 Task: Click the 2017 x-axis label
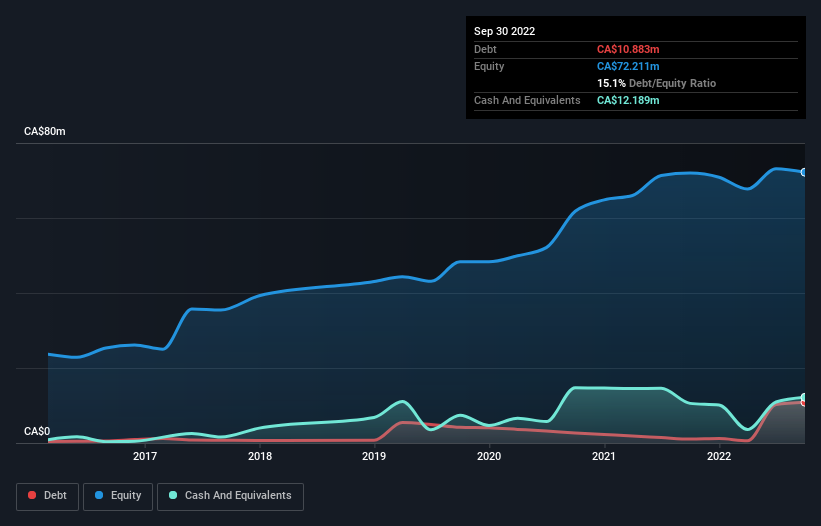point(145,456)
